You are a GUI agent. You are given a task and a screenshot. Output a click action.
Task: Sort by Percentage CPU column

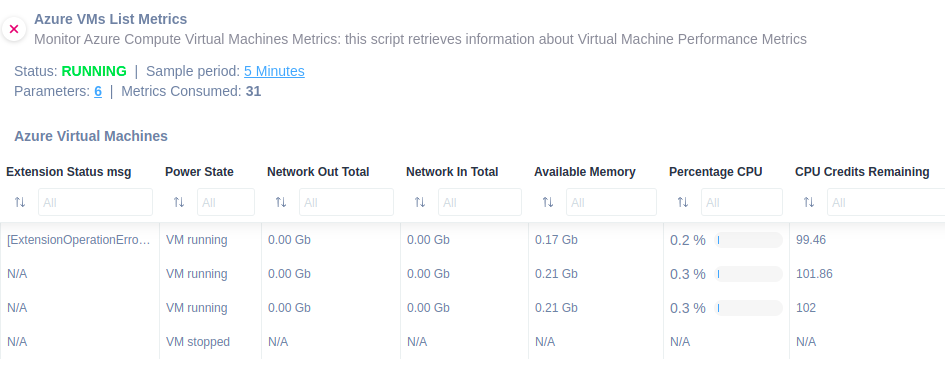click(x=682, y=202)
